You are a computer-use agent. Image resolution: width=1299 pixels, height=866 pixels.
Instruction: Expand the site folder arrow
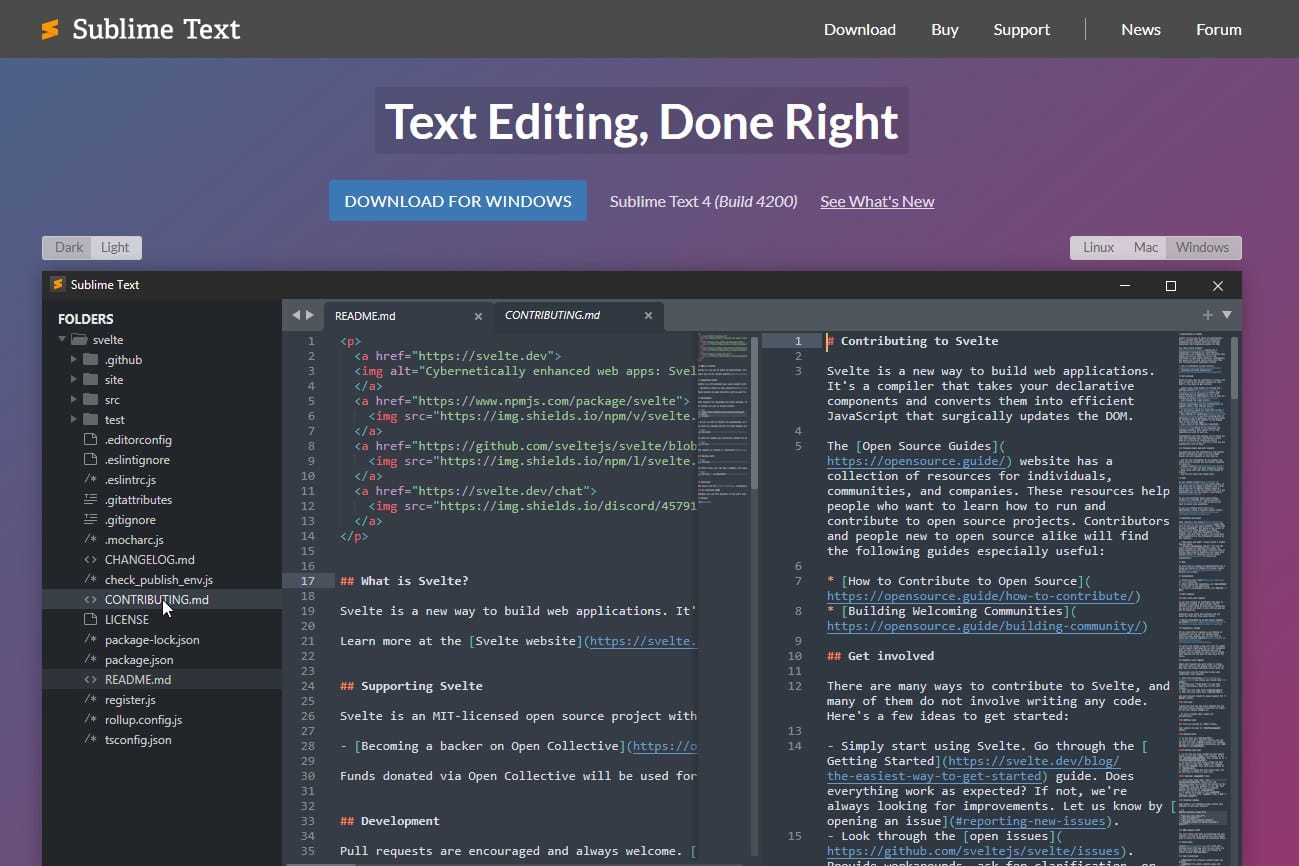coord(74,380)
